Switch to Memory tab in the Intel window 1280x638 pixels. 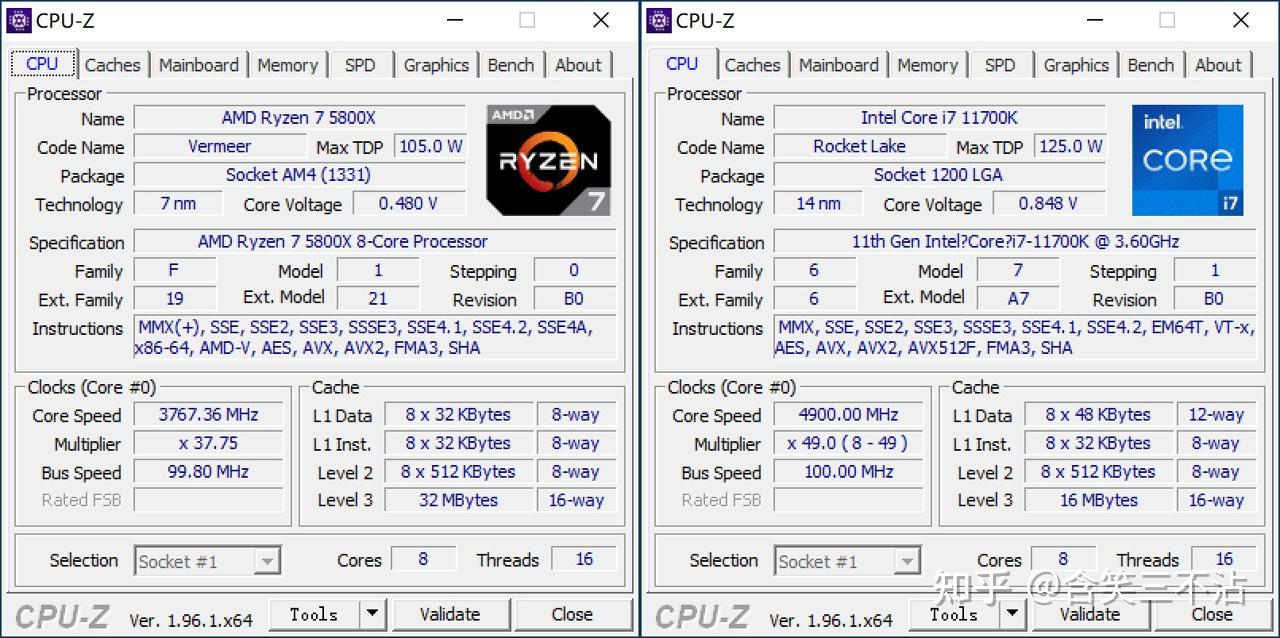[927, 65]
